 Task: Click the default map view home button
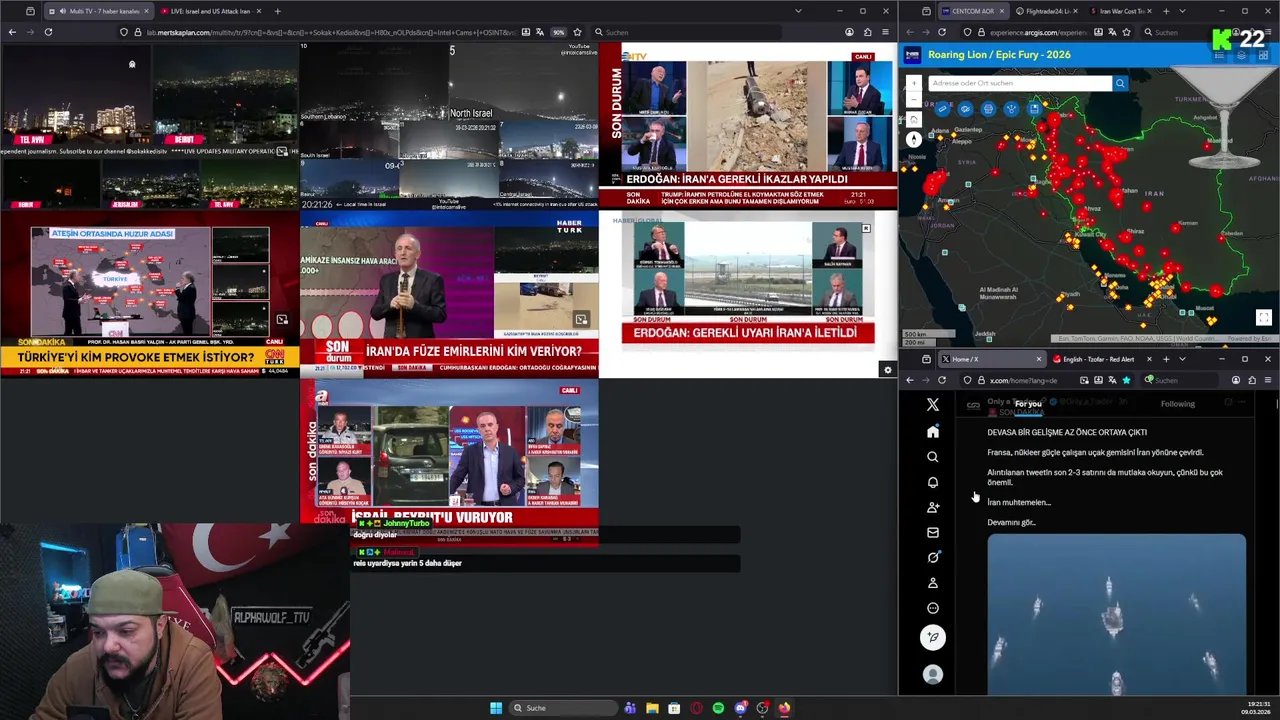[914, 120]
